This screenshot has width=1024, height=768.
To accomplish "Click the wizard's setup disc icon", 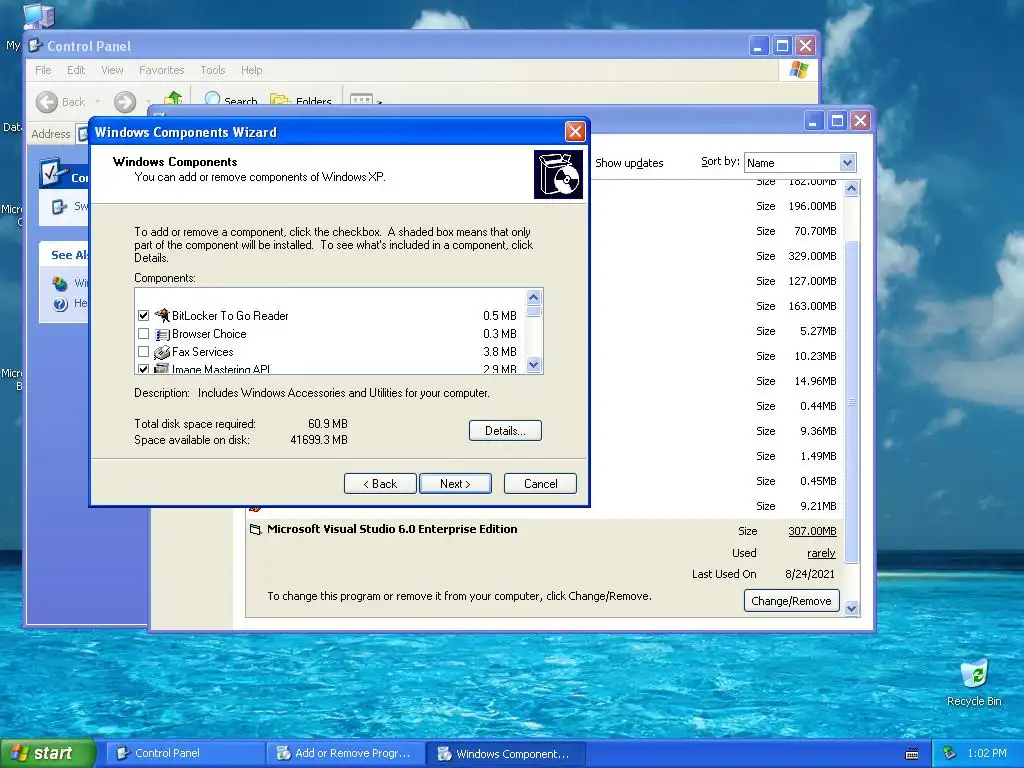I will pos(558,174).
